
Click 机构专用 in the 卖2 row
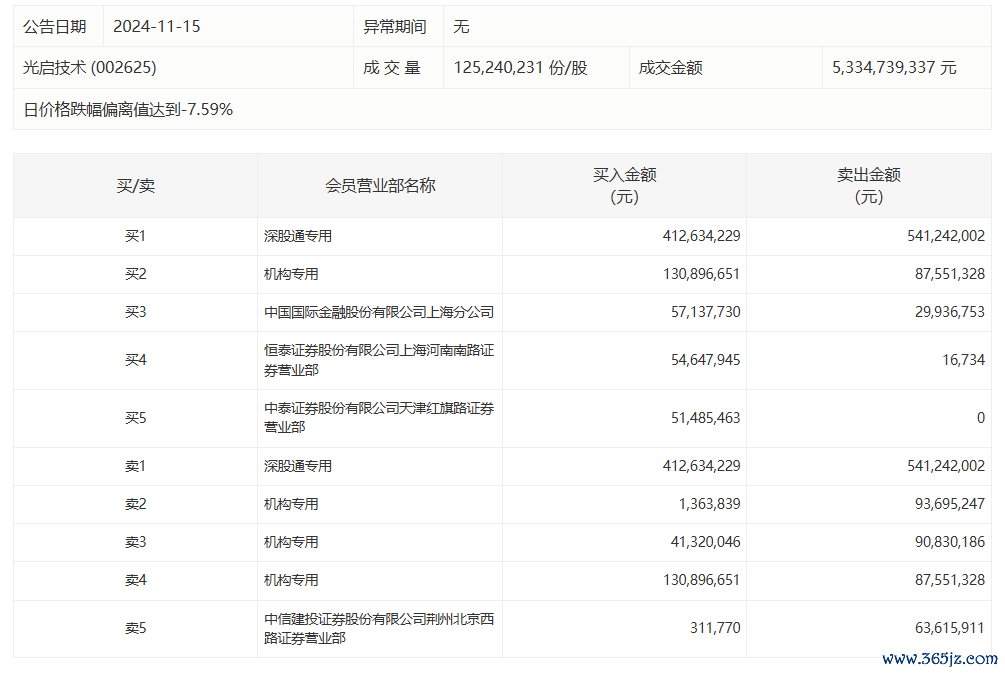(291, 504)
